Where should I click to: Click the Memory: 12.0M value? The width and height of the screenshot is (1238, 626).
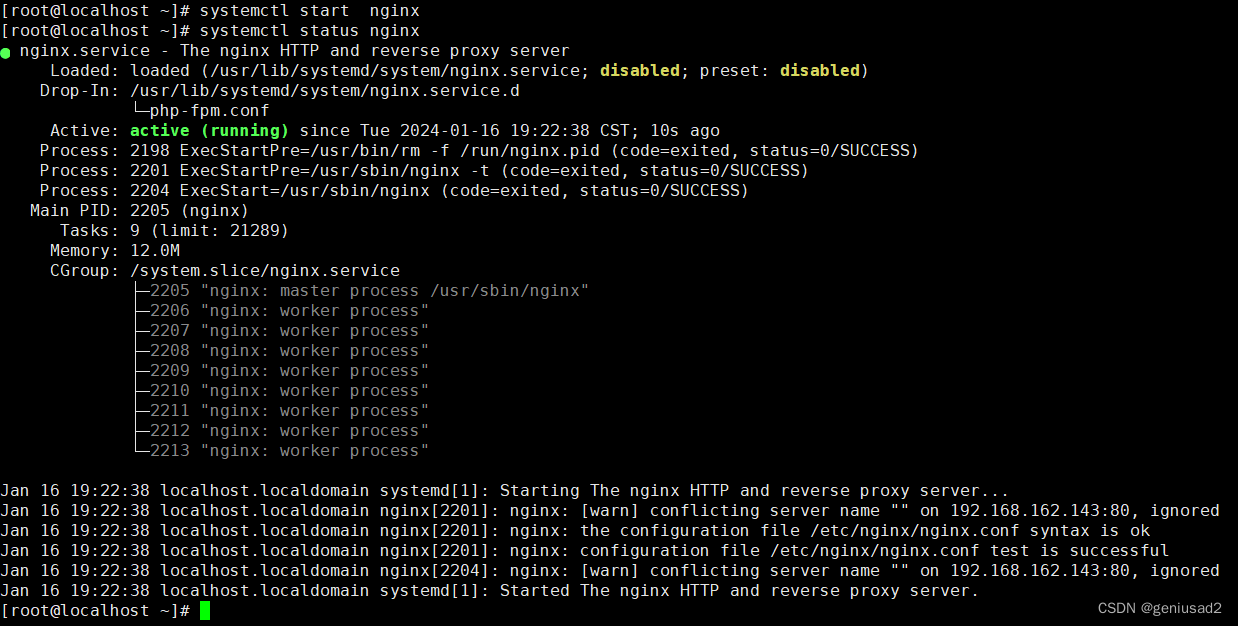click(x=155, y=250)
